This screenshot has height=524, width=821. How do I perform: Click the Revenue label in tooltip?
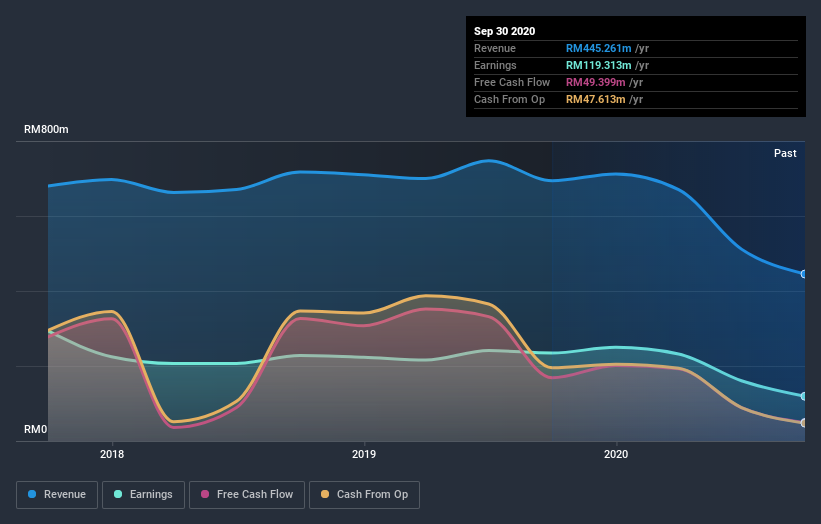(x=495, y=48)
